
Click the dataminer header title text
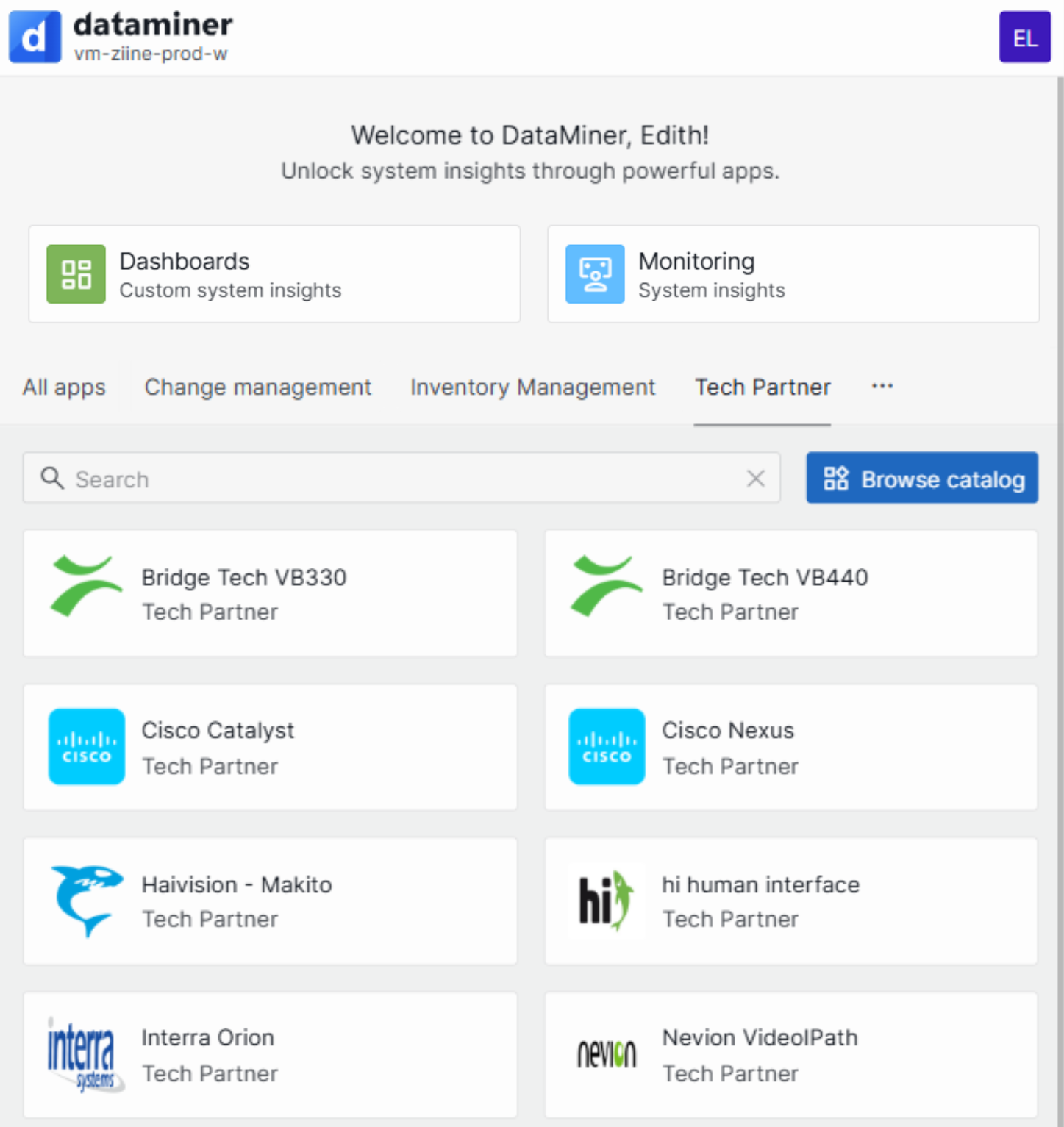(153, 24)
